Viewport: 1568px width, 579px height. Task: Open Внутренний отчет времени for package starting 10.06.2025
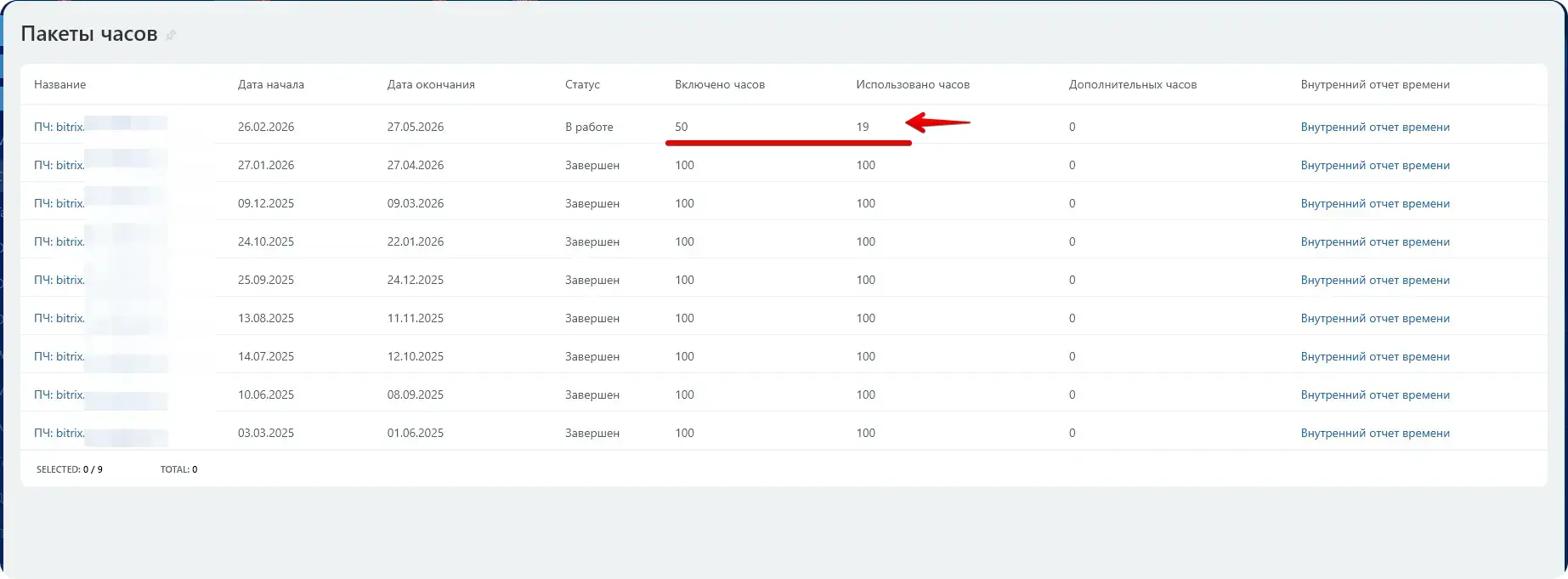coord(1374,395)
